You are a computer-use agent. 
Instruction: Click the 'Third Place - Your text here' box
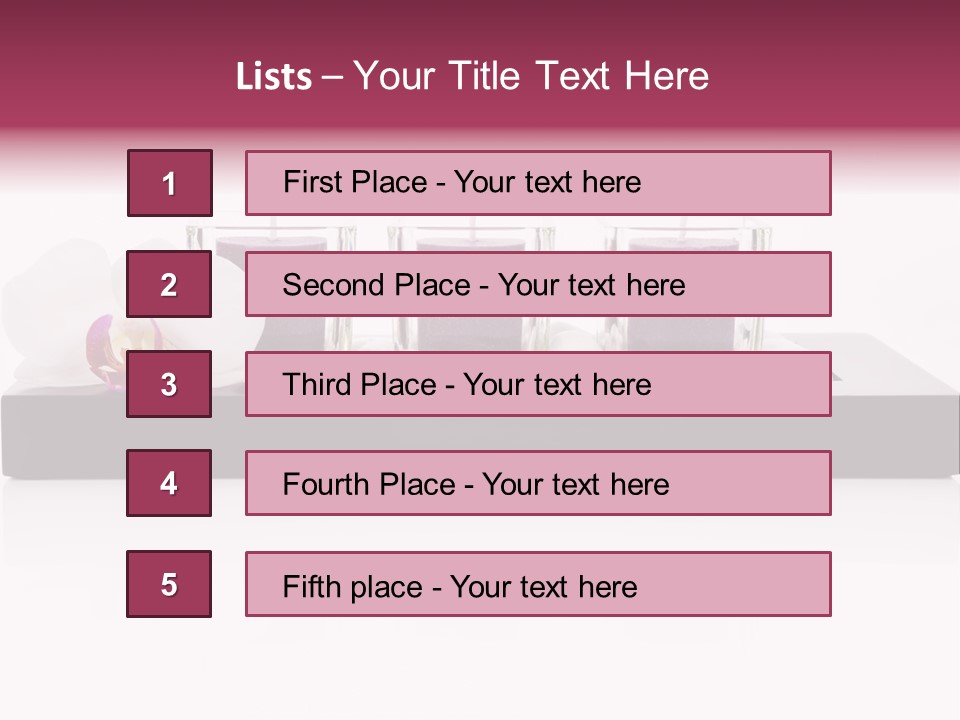[x=538, y=384]
